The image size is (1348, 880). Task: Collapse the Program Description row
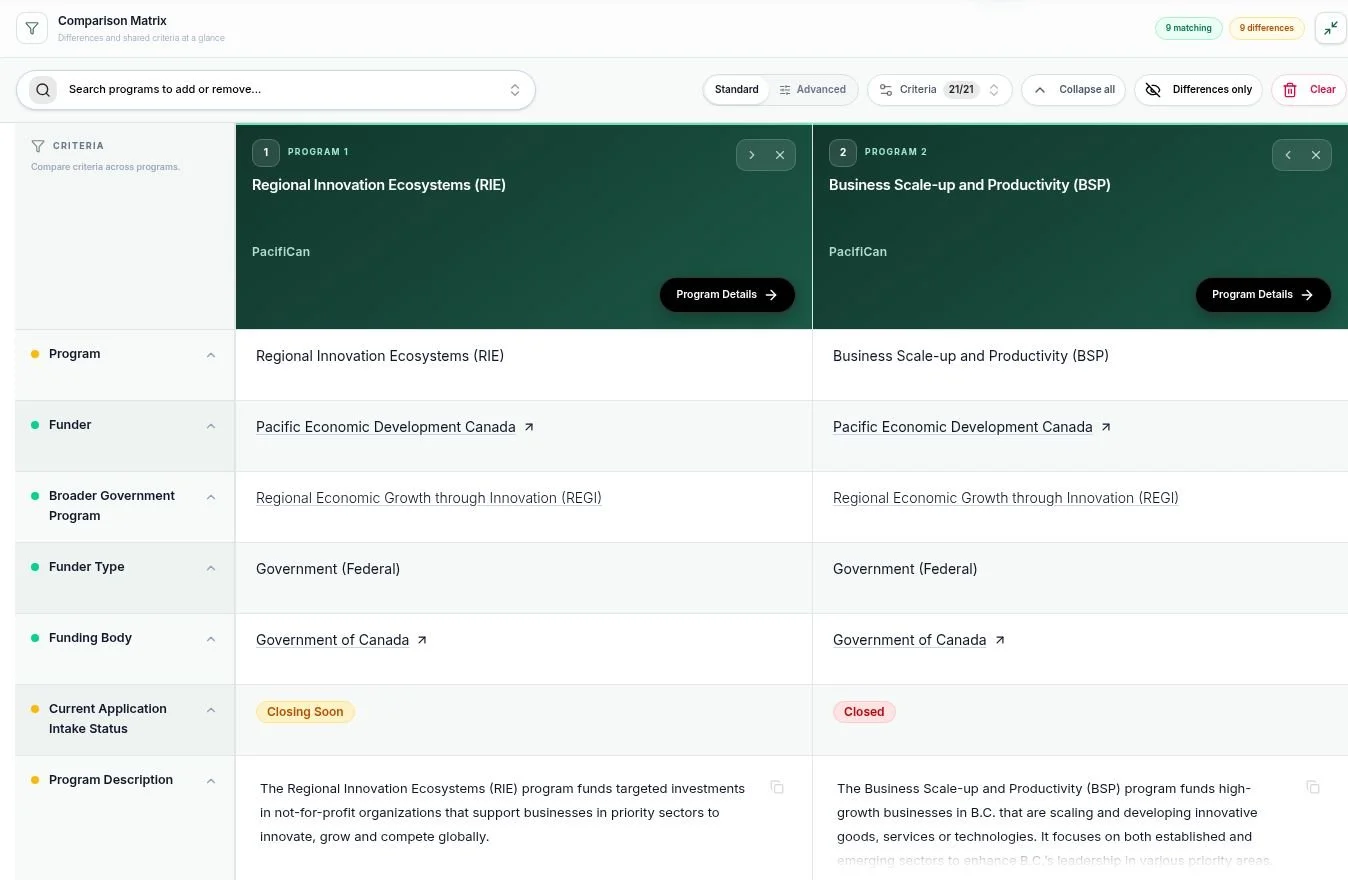click(211, 781)
